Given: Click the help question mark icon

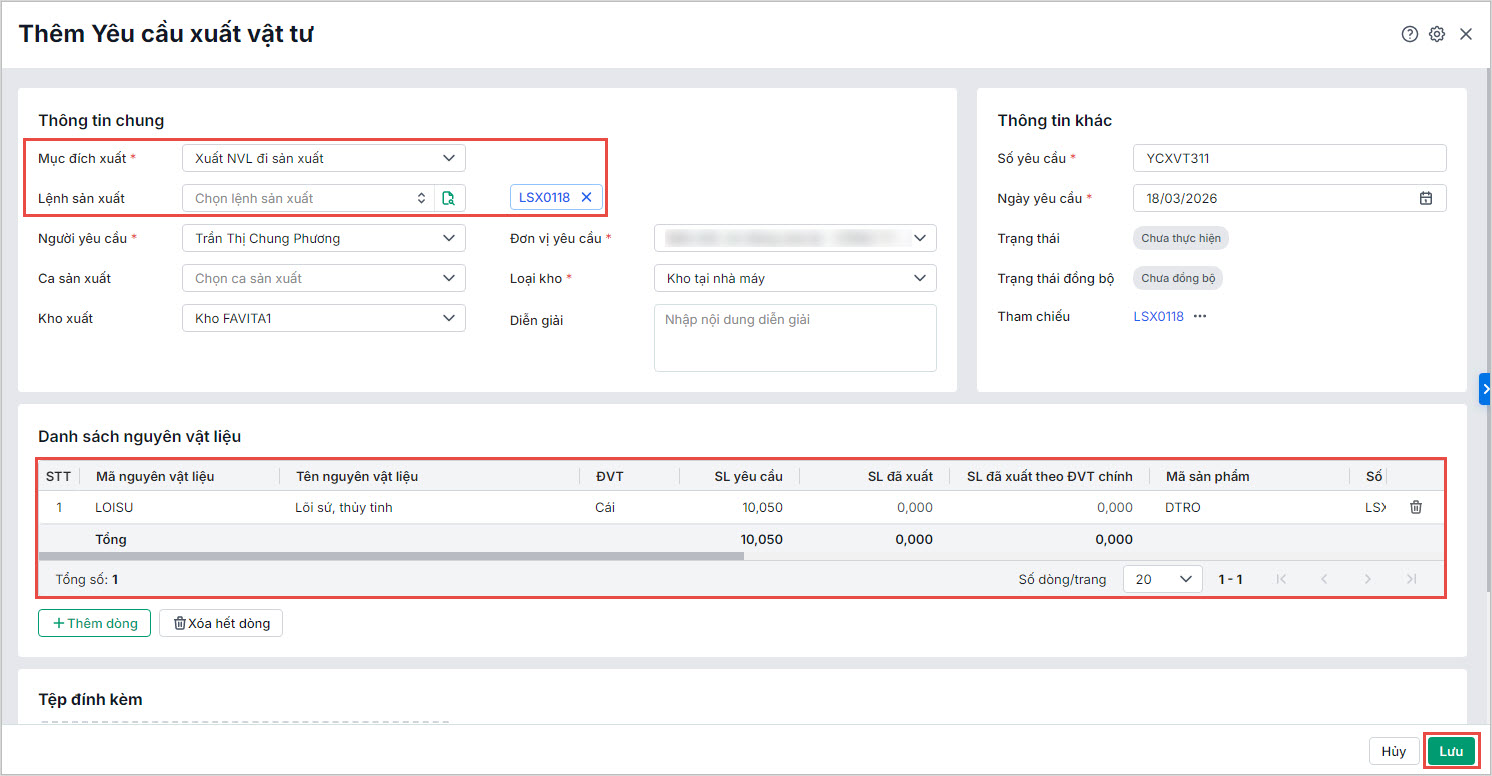Looking at the screenshot, I should tap(1409, 34).
